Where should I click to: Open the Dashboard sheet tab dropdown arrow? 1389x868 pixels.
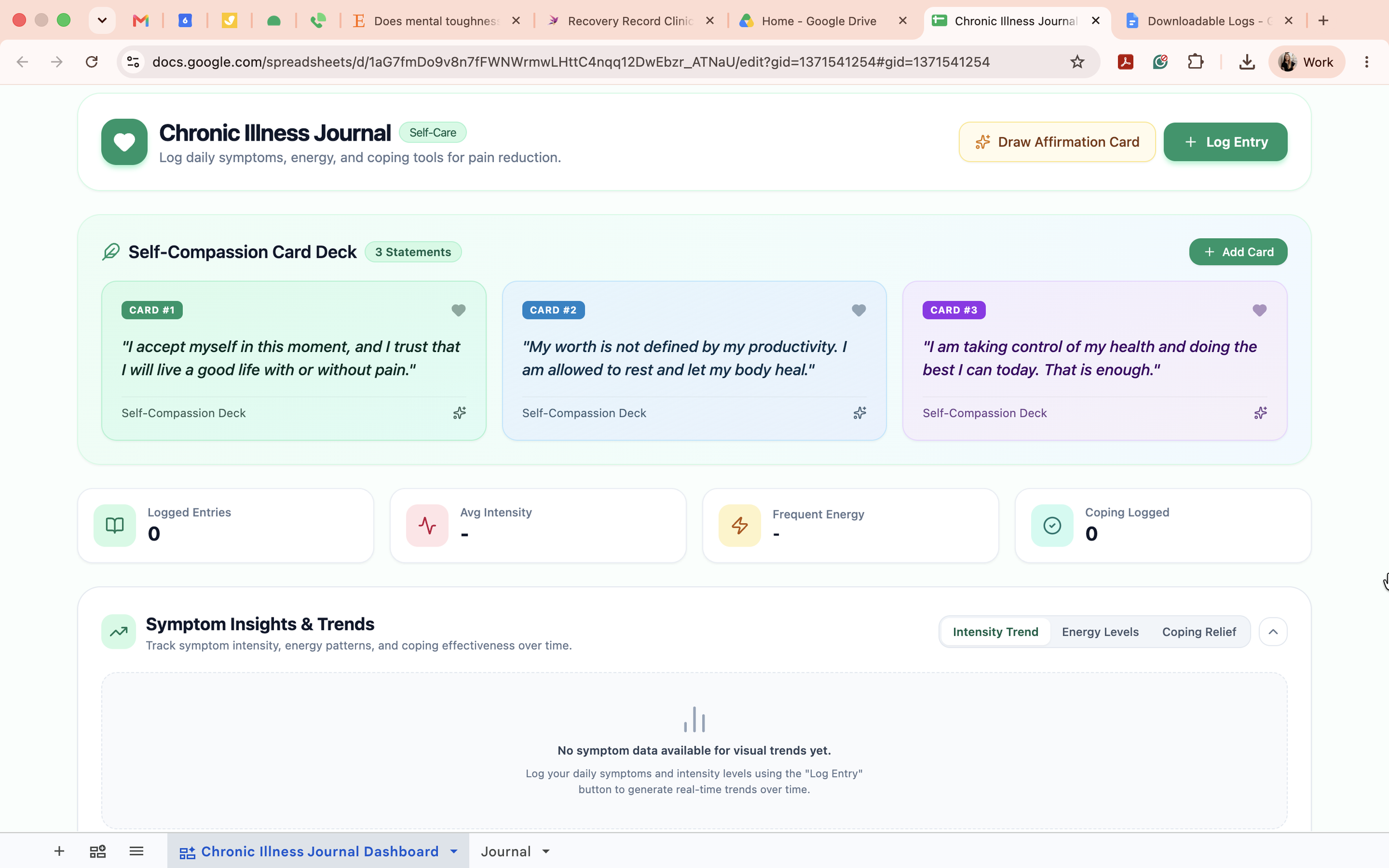pyautogui.click(x=453, y=851)
